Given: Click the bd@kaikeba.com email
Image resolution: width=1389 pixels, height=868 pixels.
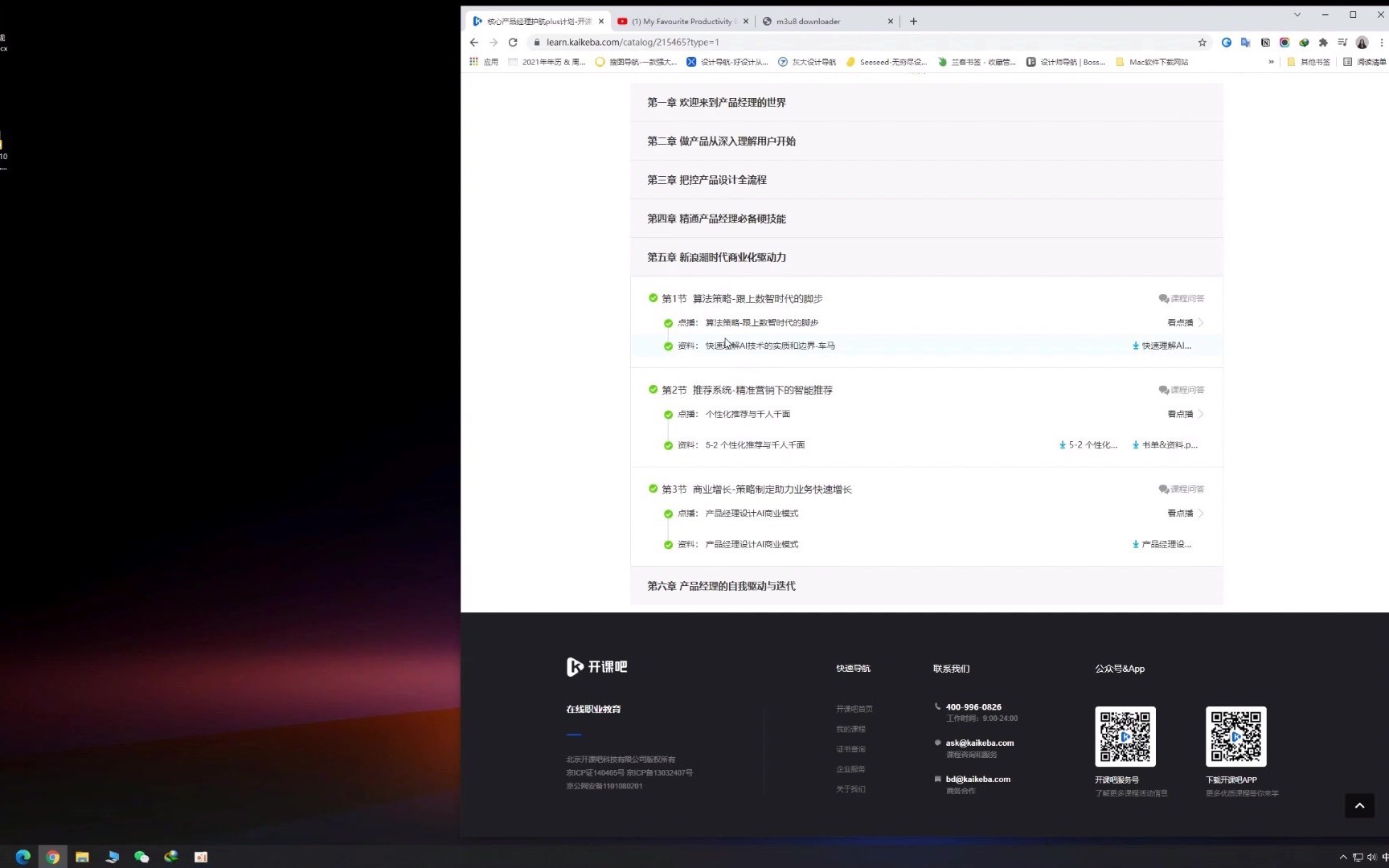Looking at the screenshot, I should coord(977,779).
